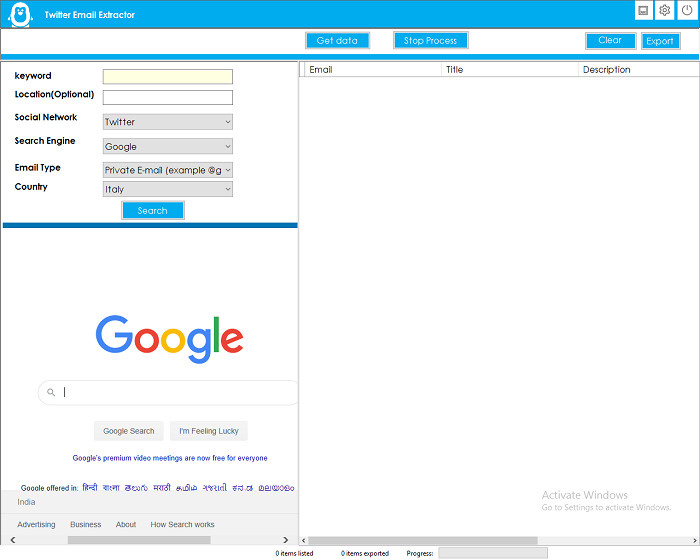Click the 'India' region text

[x=26, y=502]
